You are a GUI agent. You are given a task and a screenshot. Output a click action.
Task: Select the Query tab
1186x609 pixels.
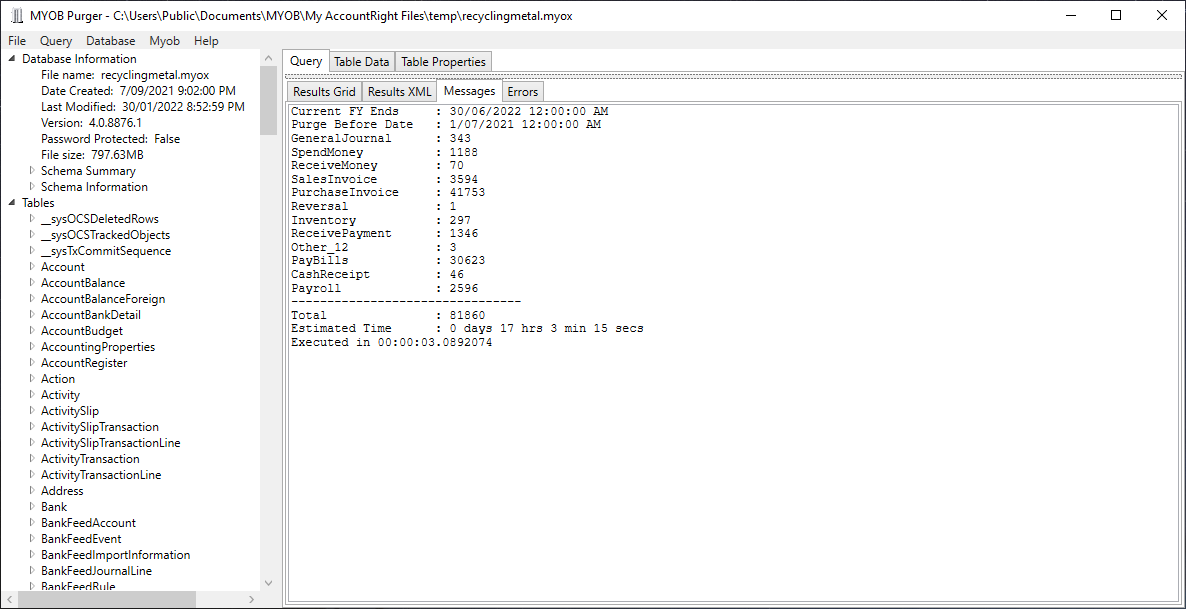(306, 61)
